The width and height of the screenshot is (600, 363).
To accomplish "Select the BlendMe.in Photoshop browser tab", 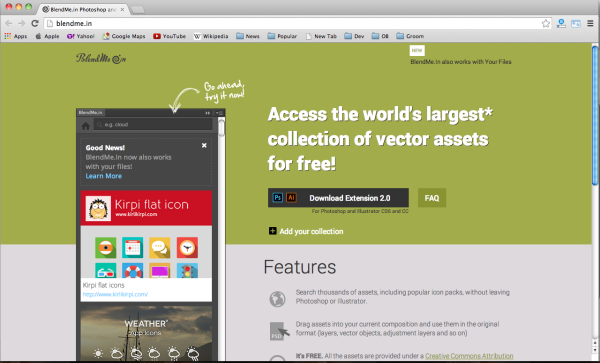I will [x=82, y=9].
